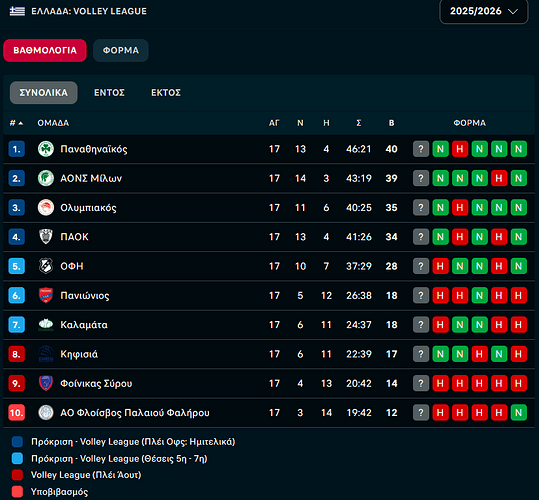The image size is (539, 500).
Task: Open ΑΟ Φλοίσβος Παλαιού Φαλήρου team page
Action: coord(135,412)
